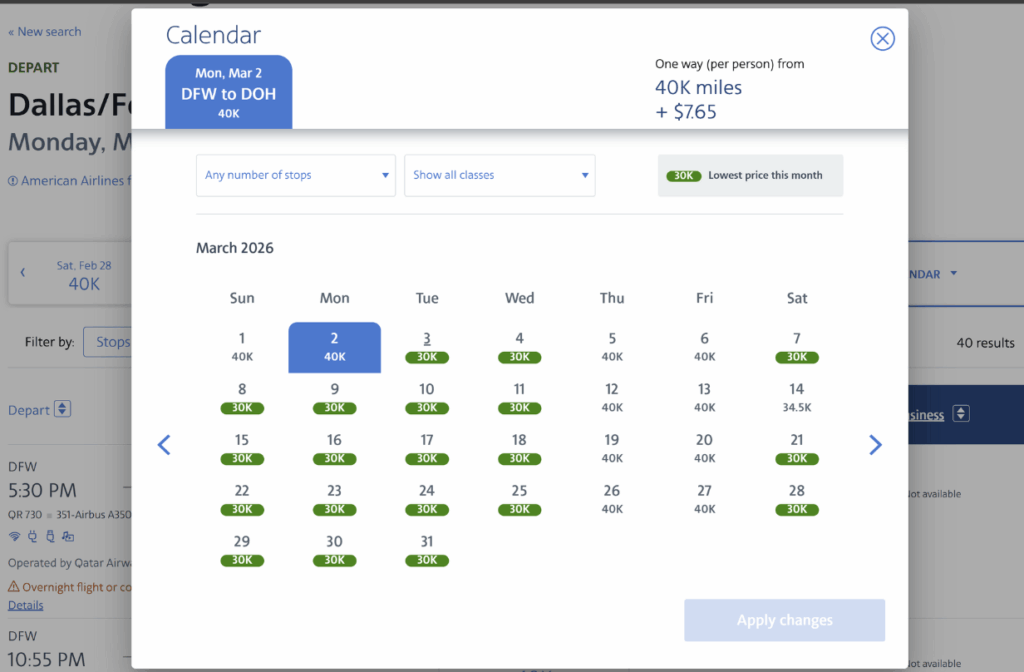Image resolution: width=1024 pixels, height=672 pixels.
Task: Select Saturday March 14 at 34.5K
Action: click(x=796, y=398)
